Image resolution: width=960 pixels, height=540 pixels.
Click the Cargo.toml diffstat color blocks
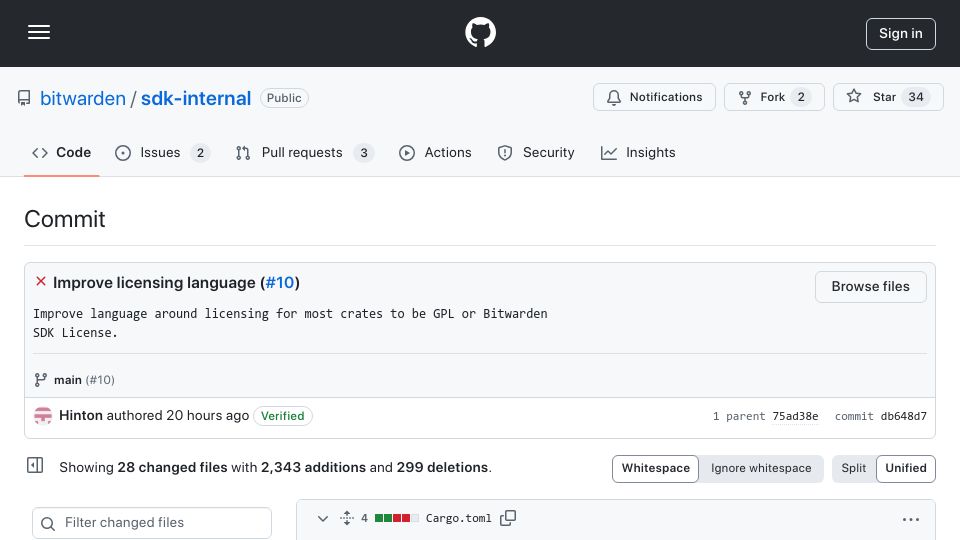tap(396, 518)
